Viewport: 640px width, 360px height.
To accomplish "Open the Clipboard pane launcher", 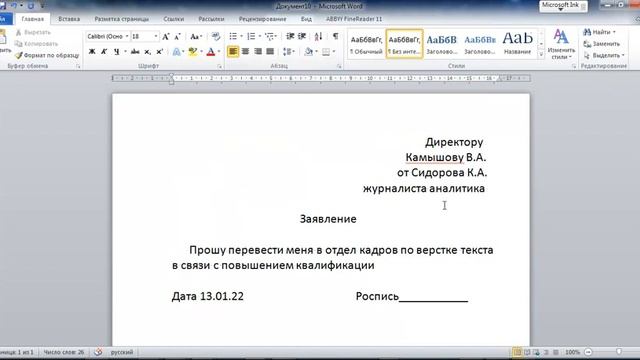I will click(x=78, y=66).
